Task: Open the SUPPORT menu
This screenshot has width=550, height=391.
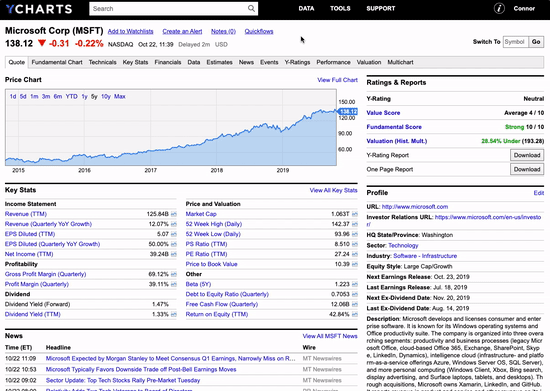Action: tap(381, 8)
